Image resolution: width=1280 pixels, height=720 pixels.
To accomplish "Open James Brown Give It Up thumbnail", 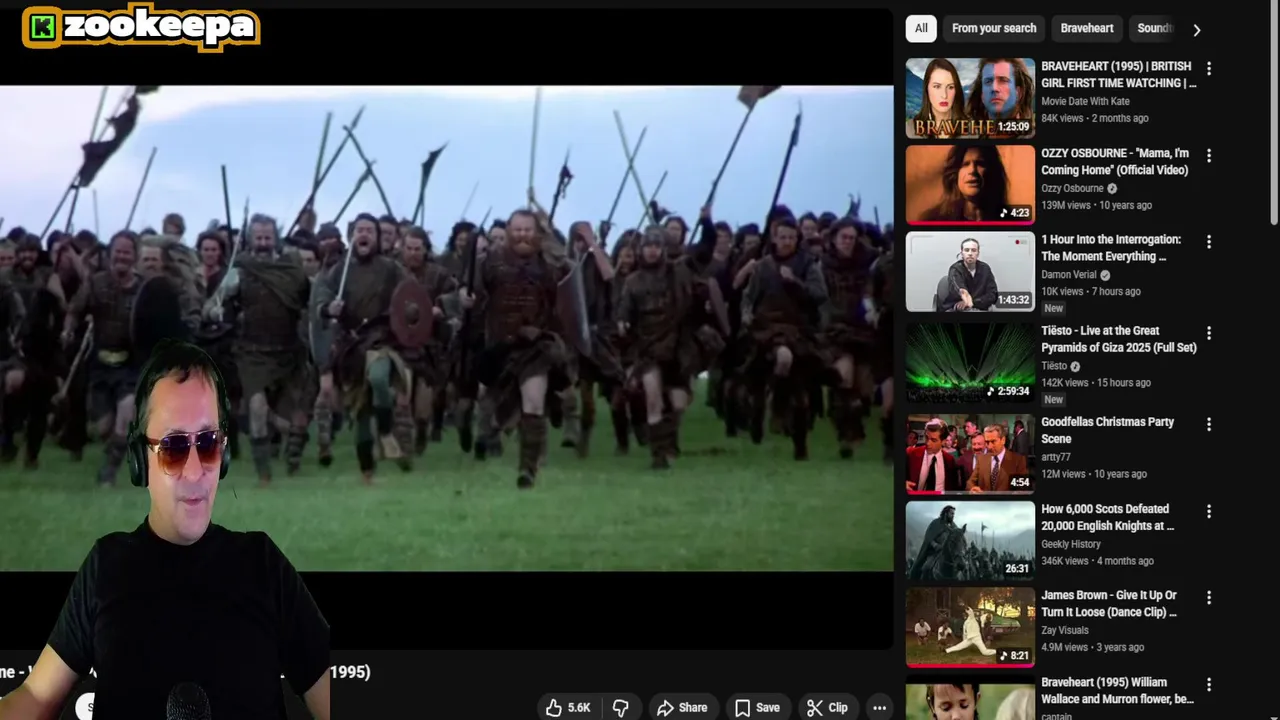I will coord(970,627).
